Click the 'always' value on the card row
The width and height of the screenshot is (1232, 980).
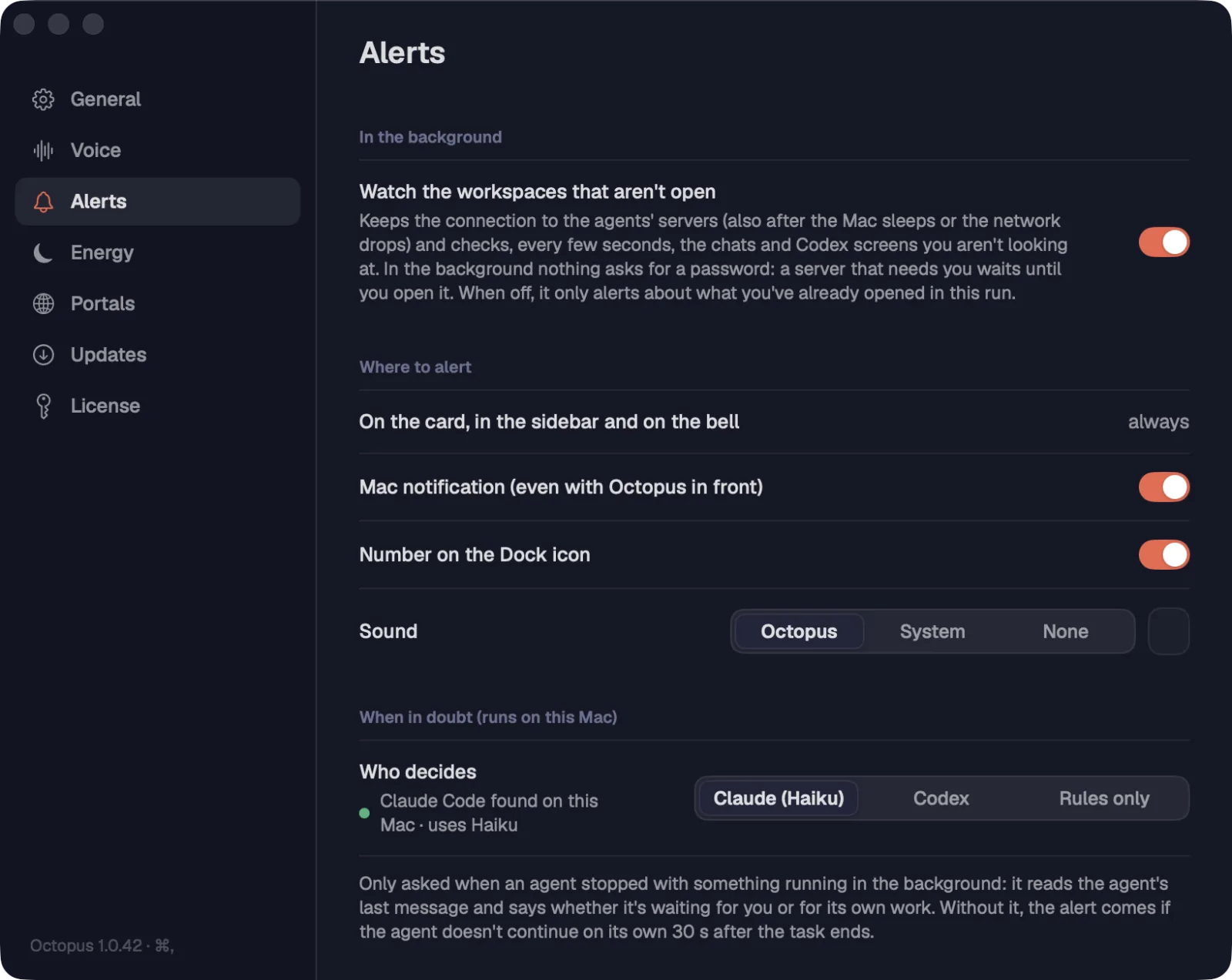coord(1158,422)
